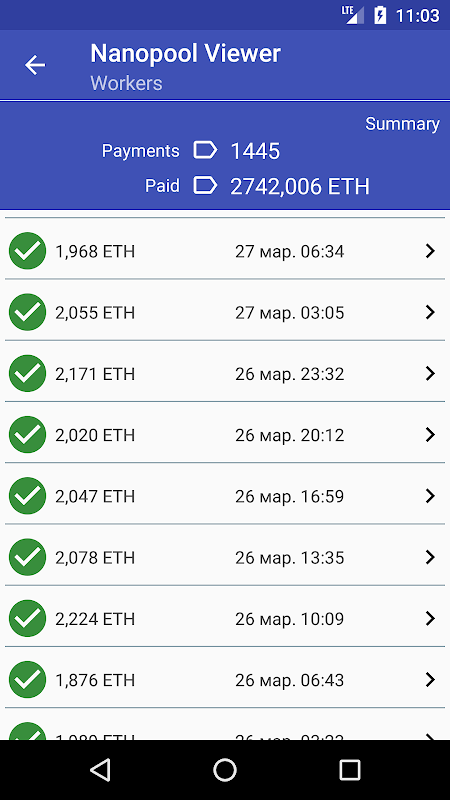Tap the Android back triangle button
The width and height of the screenshot is (450, 800).
point(101,770)
